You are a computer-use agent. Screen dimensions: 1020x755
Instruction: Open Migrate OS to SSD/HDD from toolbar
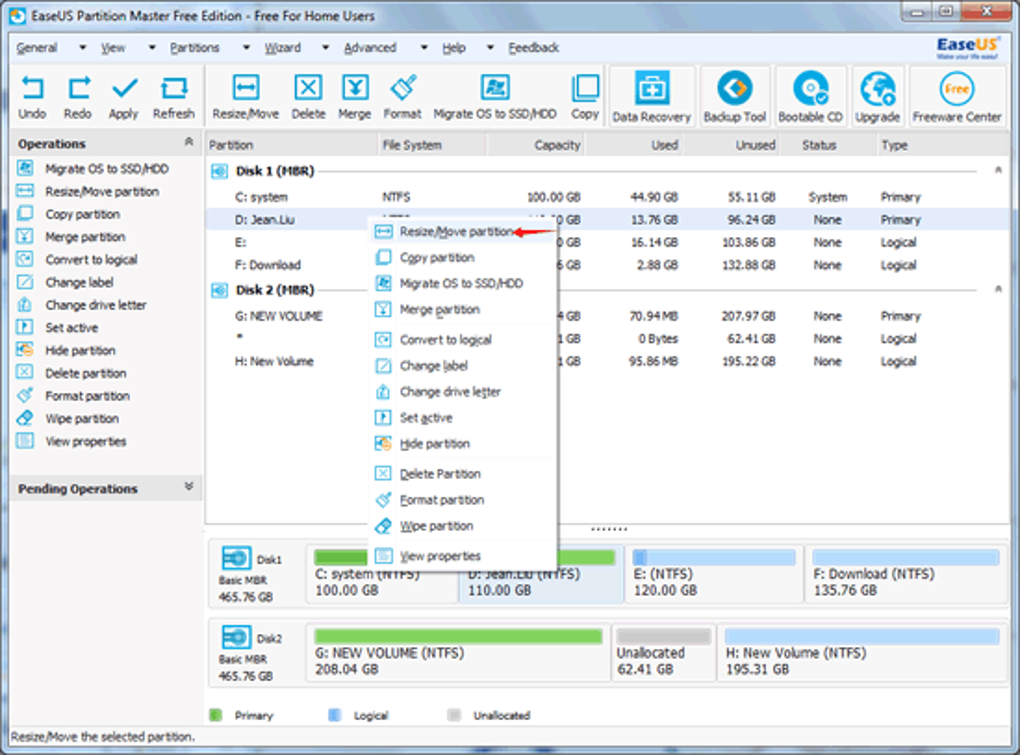pyautogui.click(x=495, y=98)
